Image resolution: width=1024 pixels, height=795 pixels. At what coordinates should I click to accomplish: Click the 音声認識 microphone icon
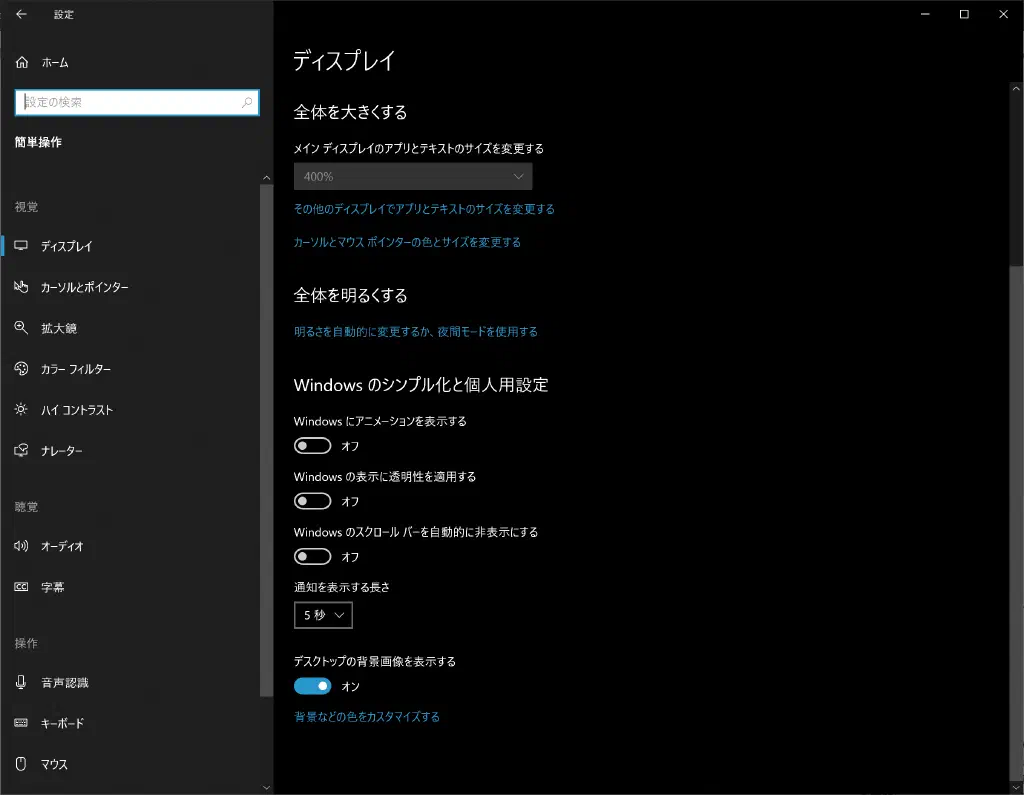click(x=22, y=682)
